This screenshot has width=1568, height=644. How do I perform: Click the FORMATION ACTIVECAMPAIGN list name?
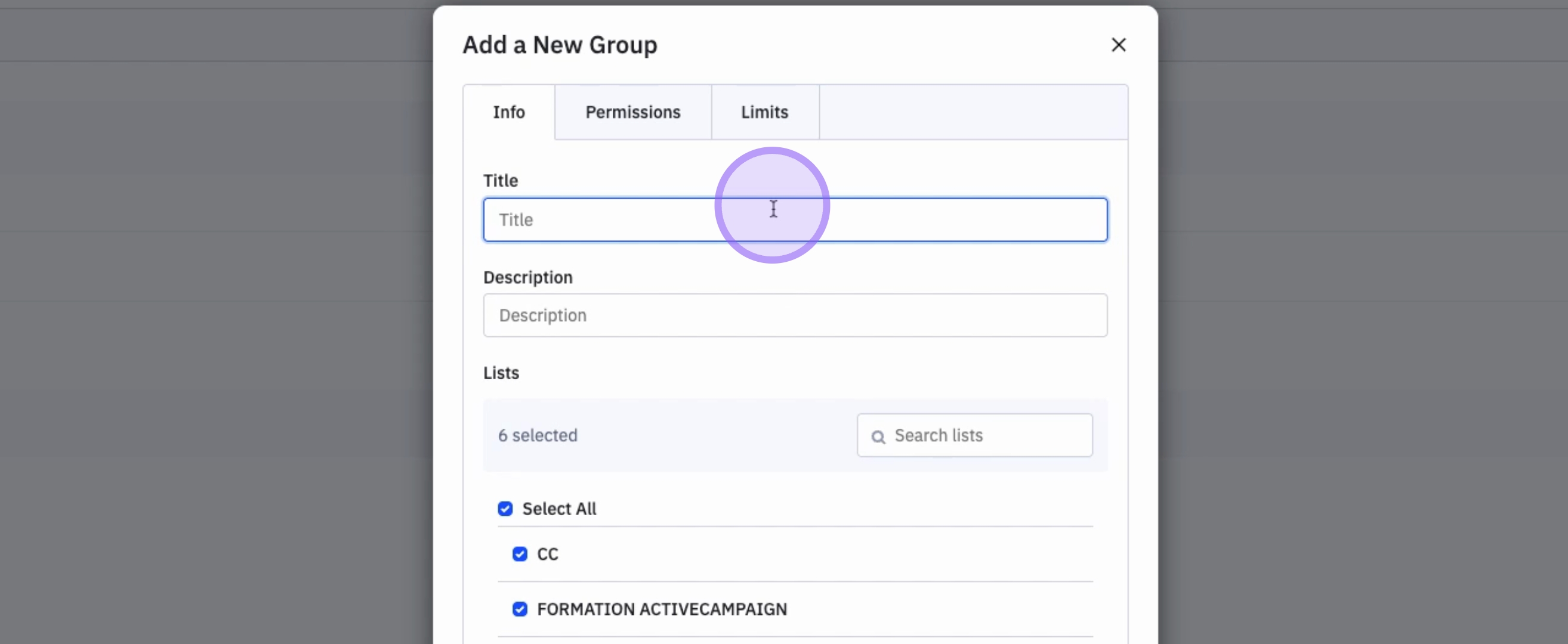[x=661, y=609]
